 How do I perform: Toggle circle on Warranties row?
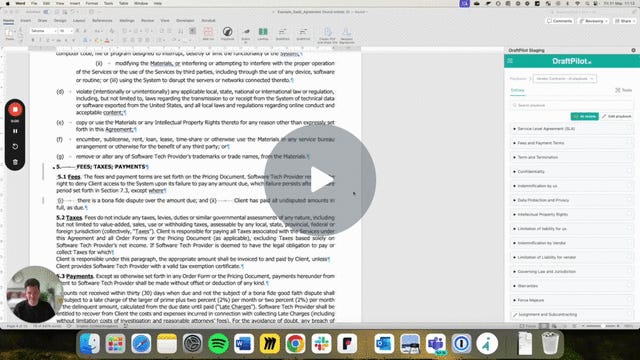click(629, 286)
